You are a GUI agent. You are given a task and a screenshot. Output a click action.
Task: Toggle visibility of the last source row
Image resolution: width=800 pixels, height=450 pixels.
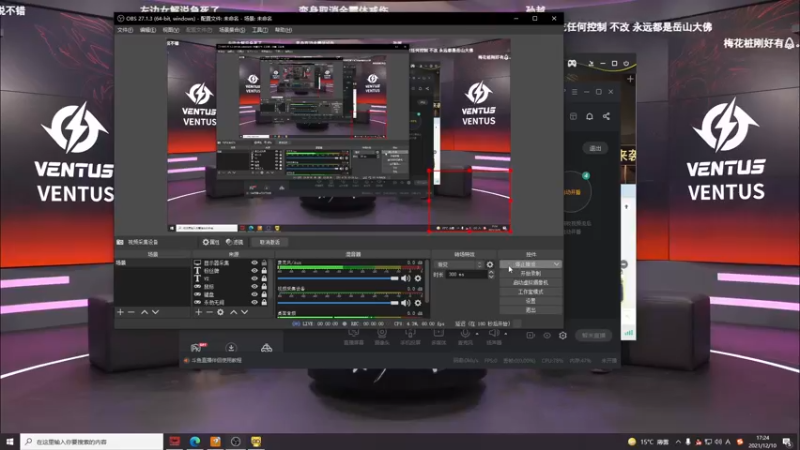[x=255, y=302]
